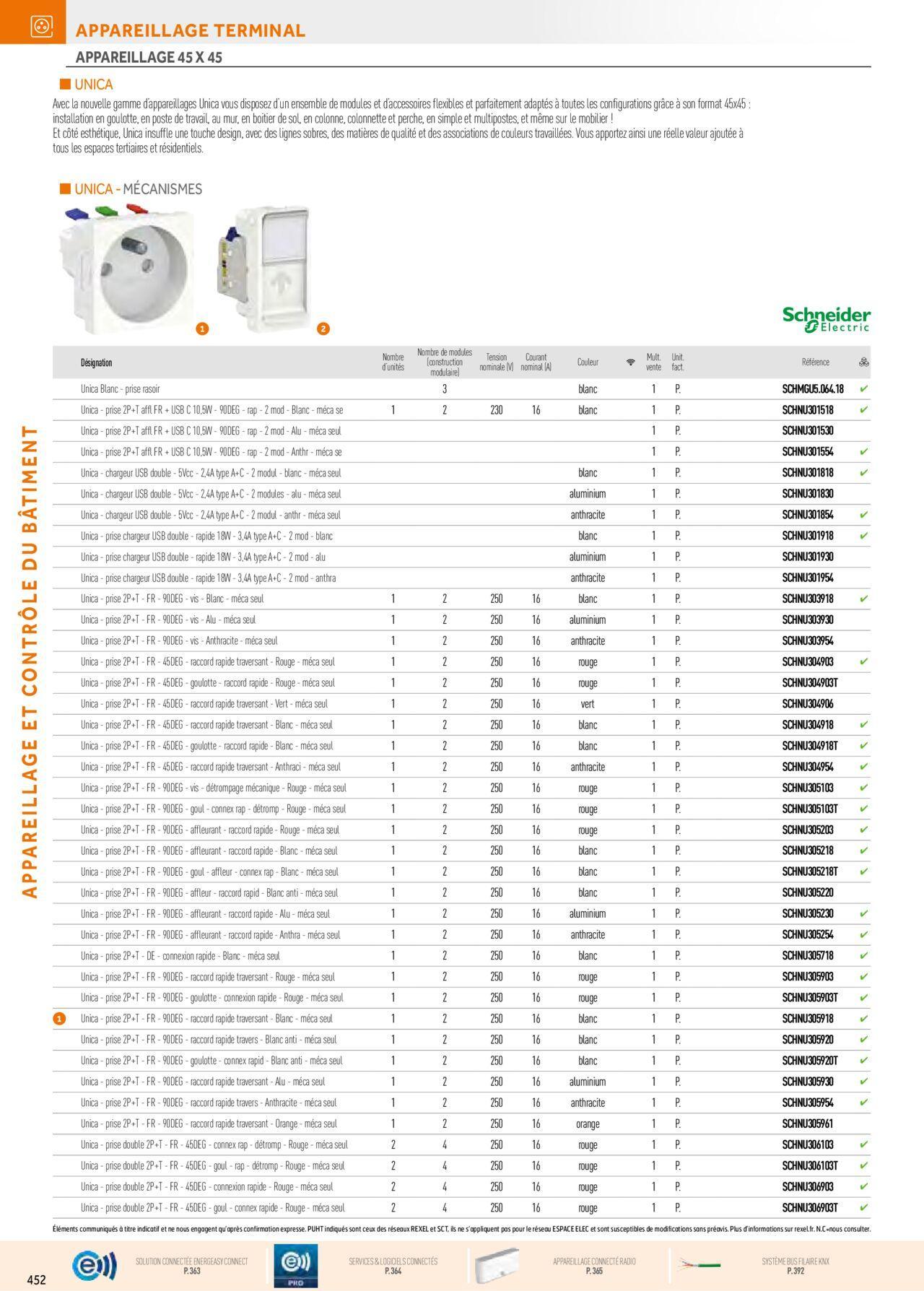Viewport: 924px width, 1291px height.
Task: Click green stock checkmark for SCHNU303918
Action: (864, 599)
